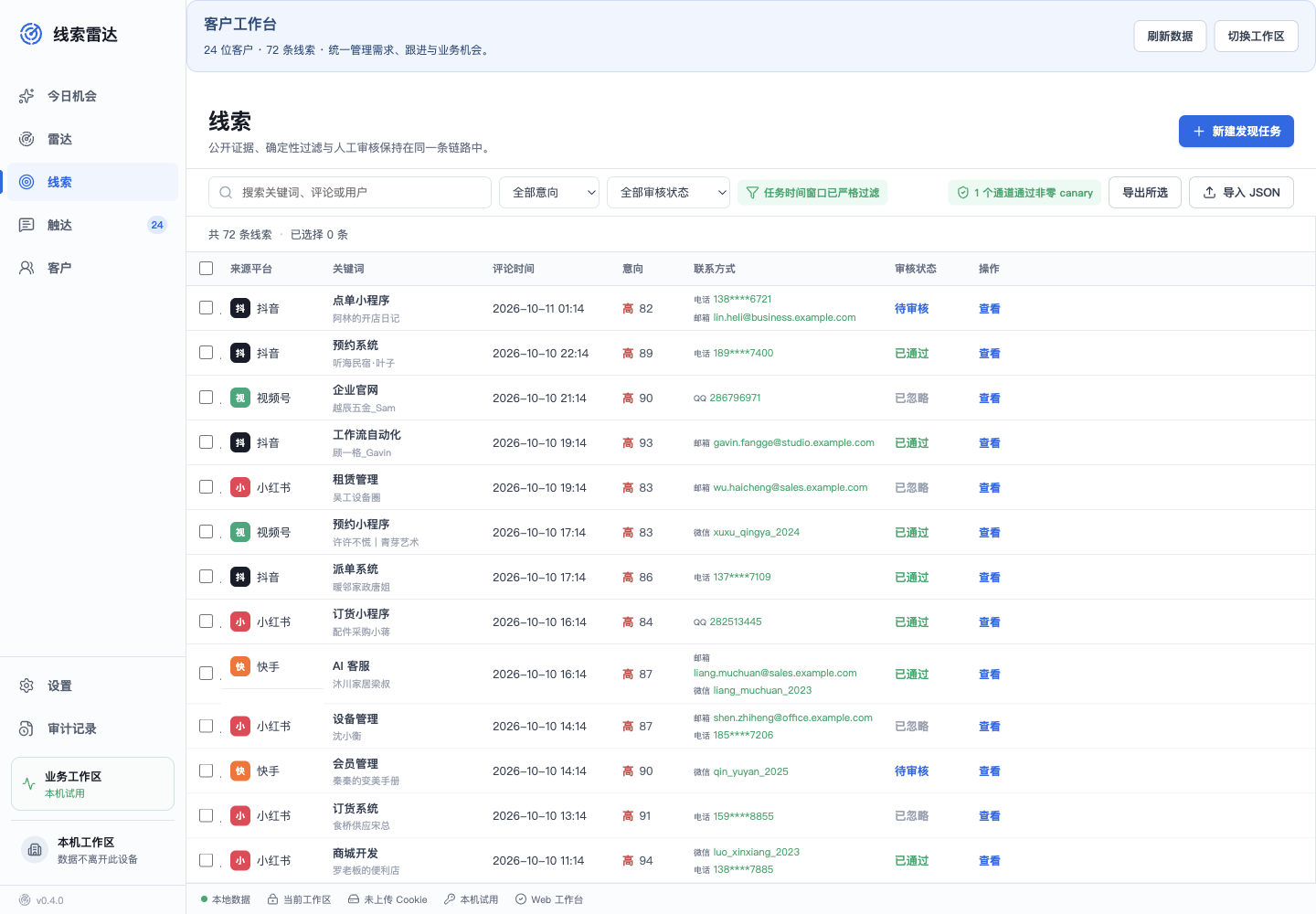Click the plus icon on 新建发现任务

[x=1199, y=132]
